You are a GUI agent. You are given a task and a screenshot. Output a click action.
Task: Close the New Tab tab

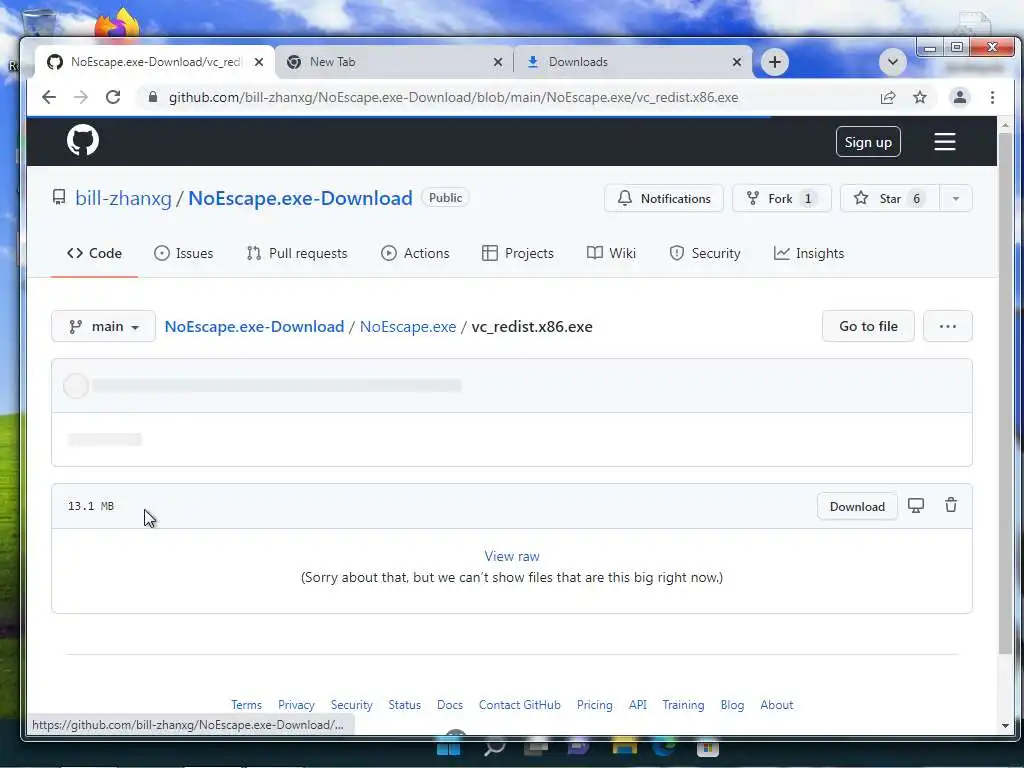click(498, 62)
